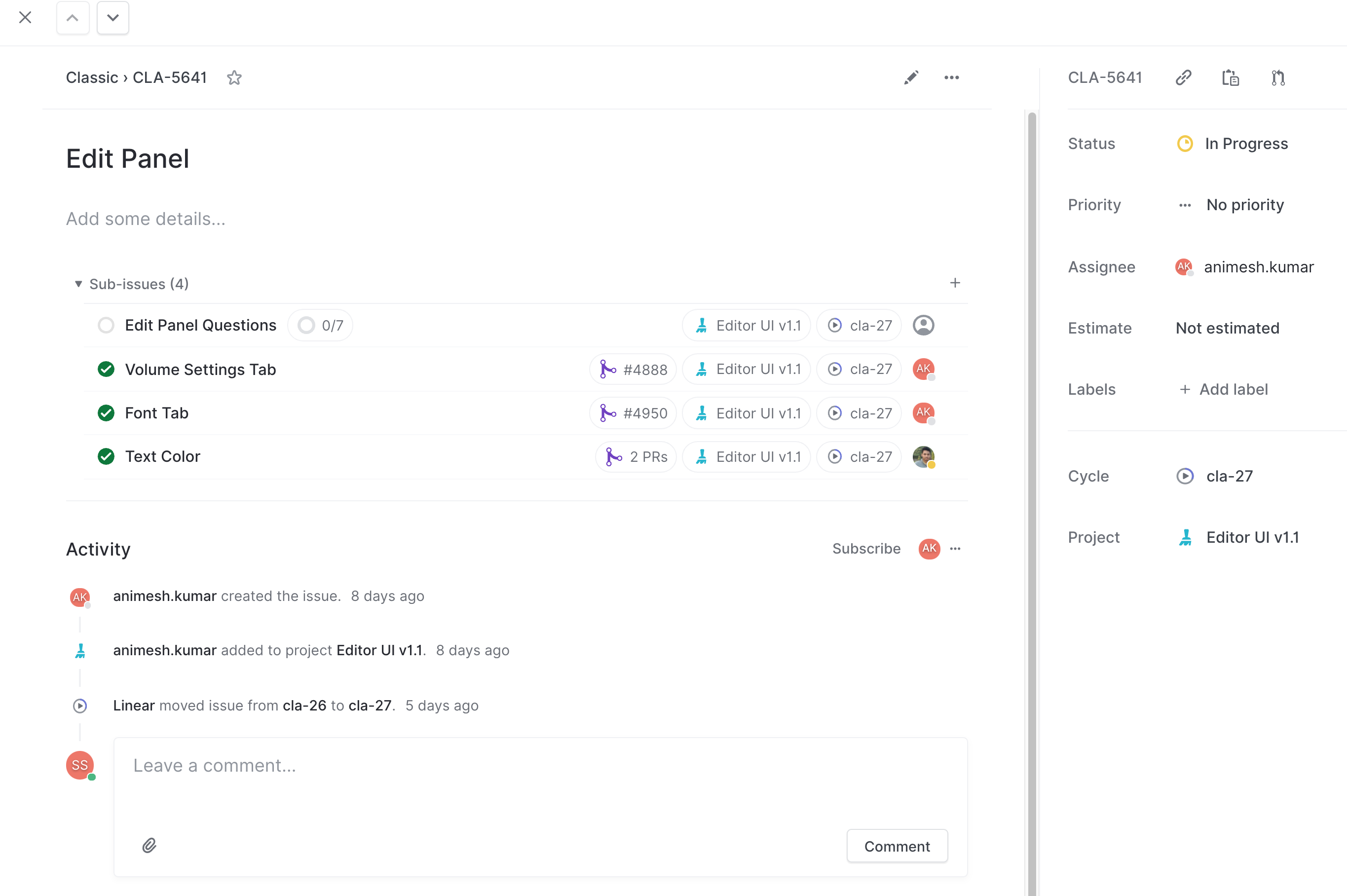1347x896 pixels.
Task: Click the pencil edit icon
Action: point(911,78)
